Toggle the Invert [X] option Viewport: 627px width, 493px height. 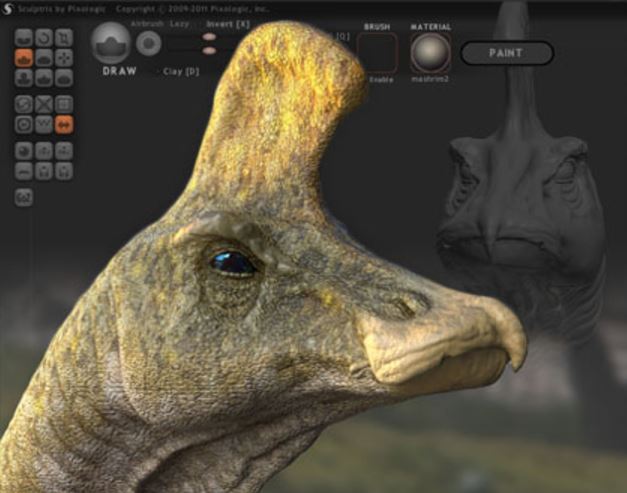click(x=228, y=24)
